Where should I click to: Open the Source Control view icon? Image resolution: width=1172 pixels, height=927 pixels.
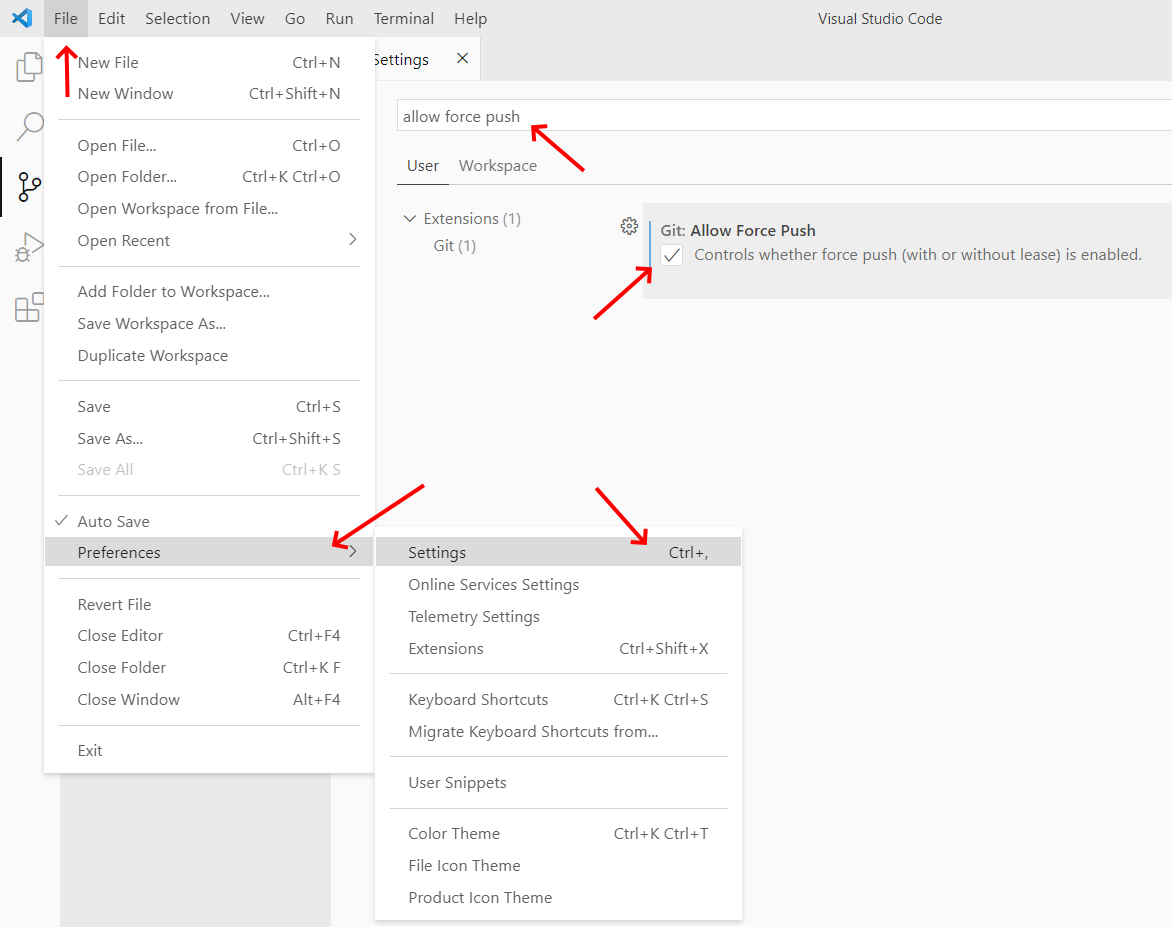tap(29, 187)
